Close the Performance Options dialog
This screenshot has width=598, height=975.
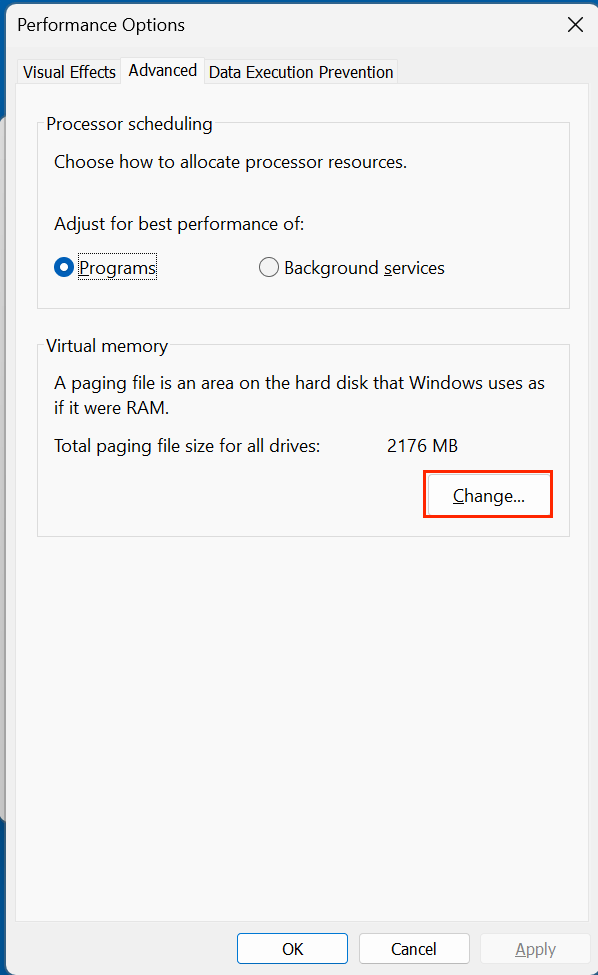575,24
